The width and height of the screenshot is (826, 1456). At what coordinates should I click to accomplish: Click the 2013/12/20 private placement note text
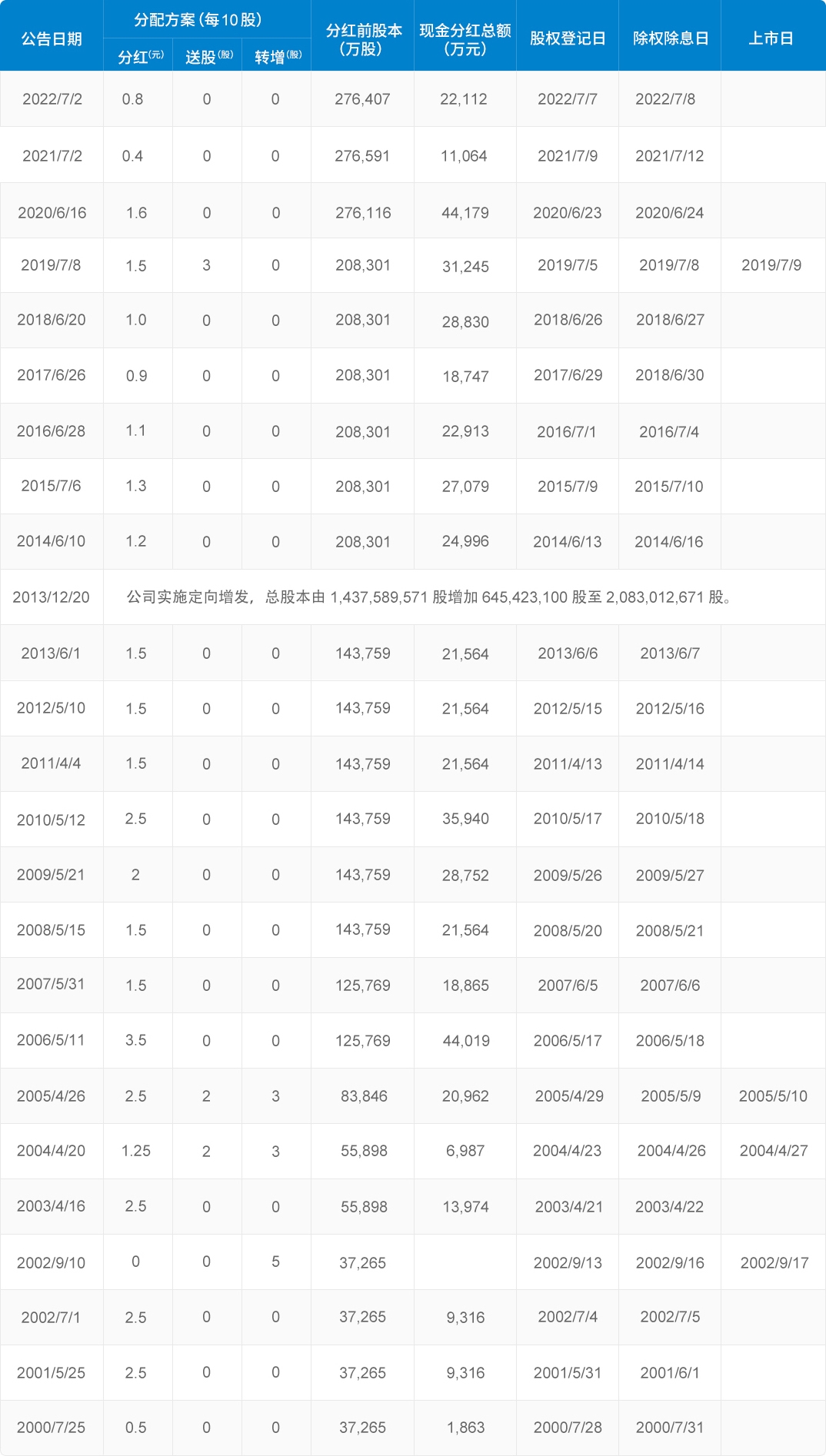pyautogui.click(x=428, y=597)
